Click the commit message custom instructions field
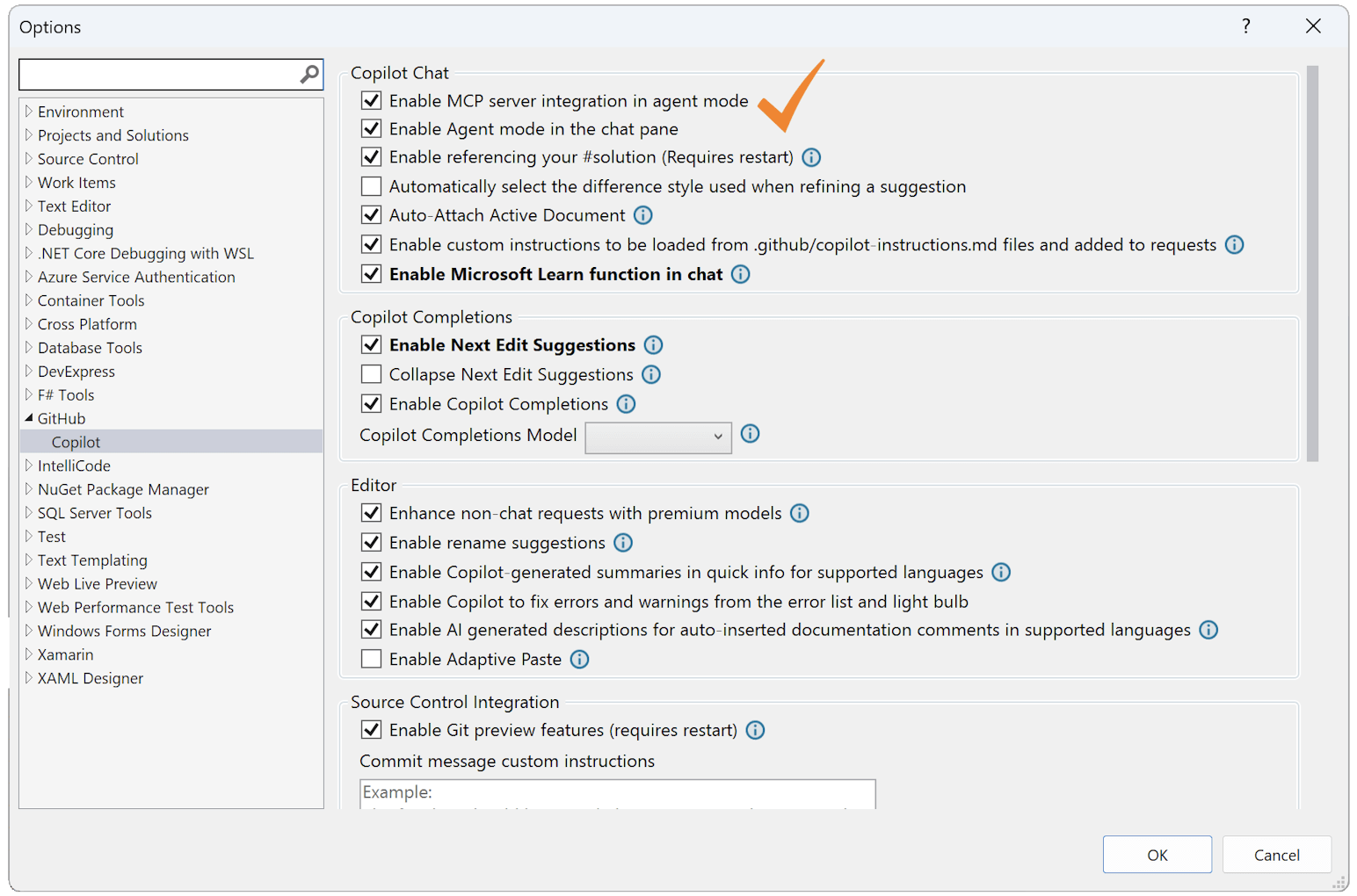1357x896 pixels. pos(615,793)
